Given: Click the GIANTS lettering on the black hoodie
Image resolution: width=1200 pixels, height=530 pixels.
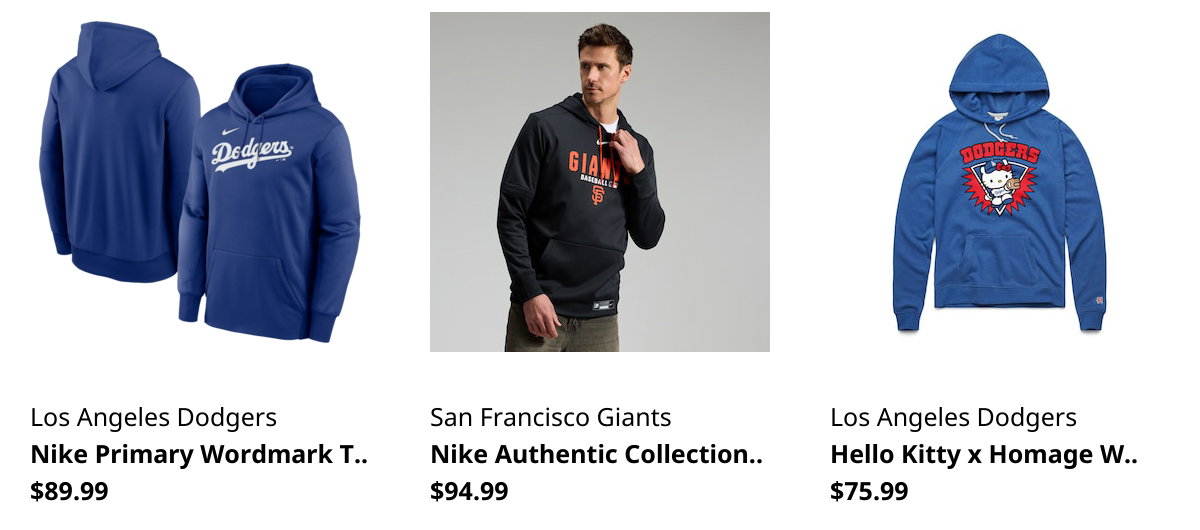Looking at the screenshot, I should tap(594, 161).
